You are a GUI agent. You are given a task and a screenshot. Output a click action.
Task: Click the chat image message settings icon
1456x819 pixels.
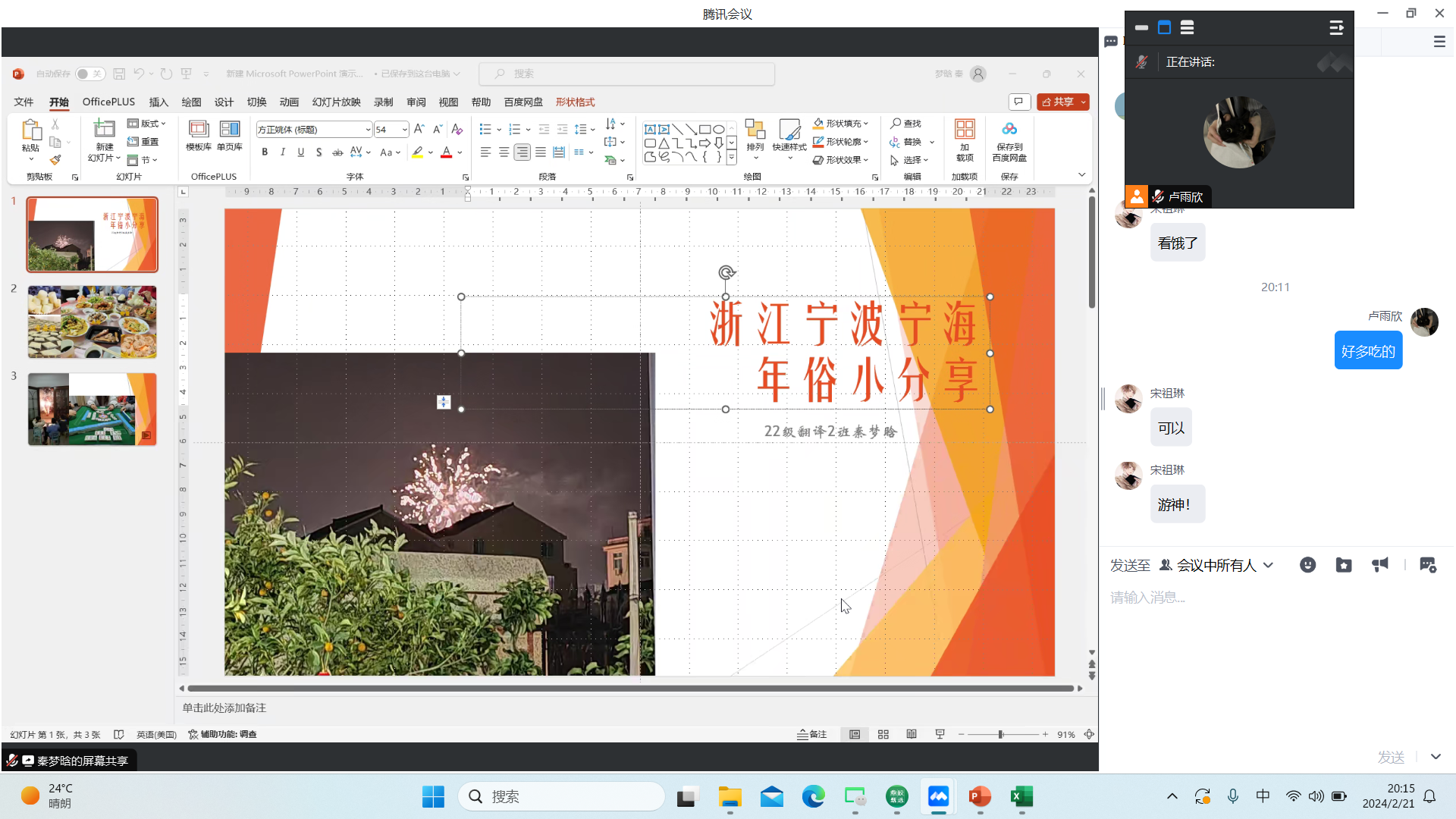point(1428,565)
